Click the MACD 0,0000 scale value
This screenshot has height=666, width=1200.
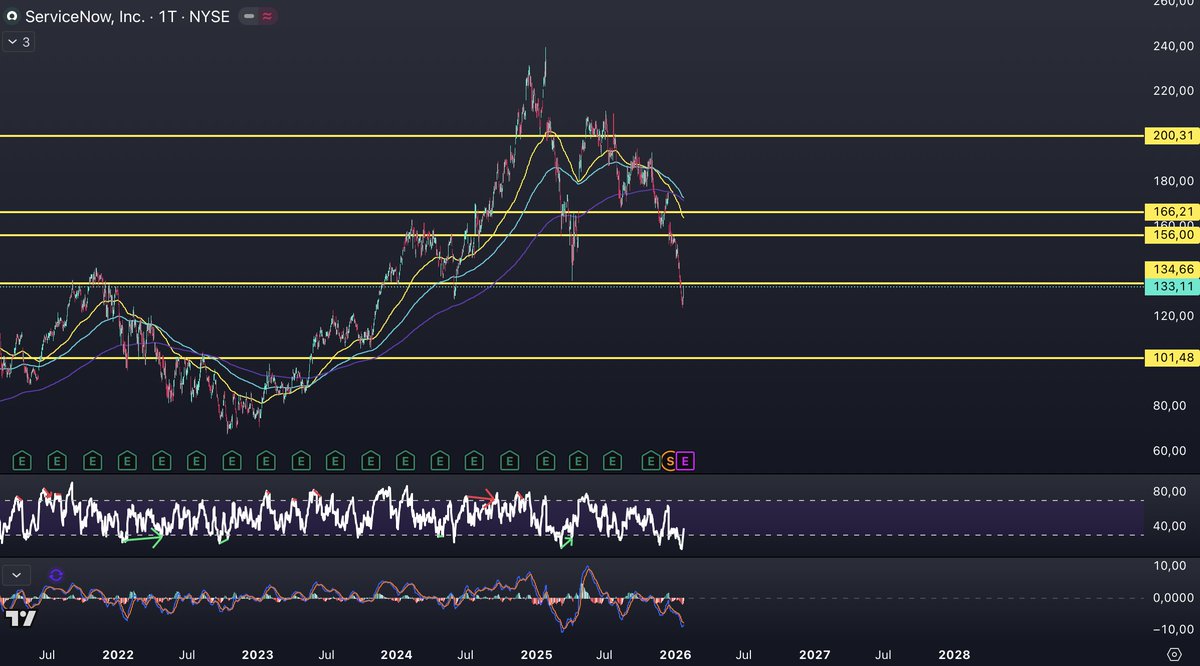[1174, 597]
